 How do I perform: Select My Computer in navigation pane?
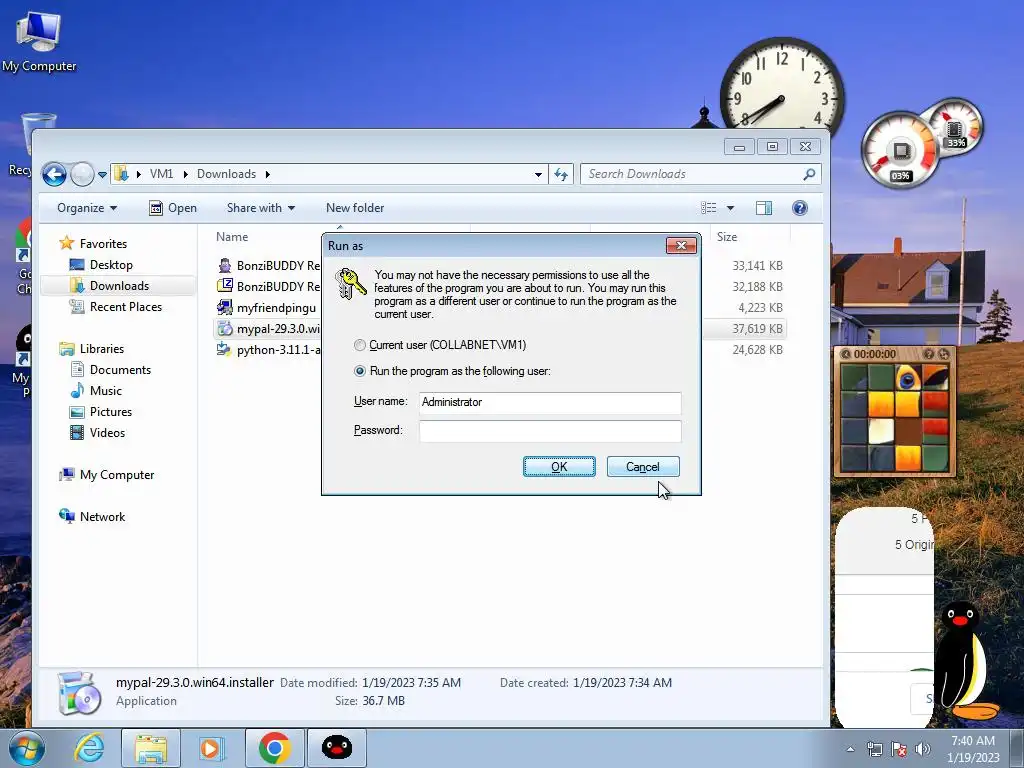117,475
